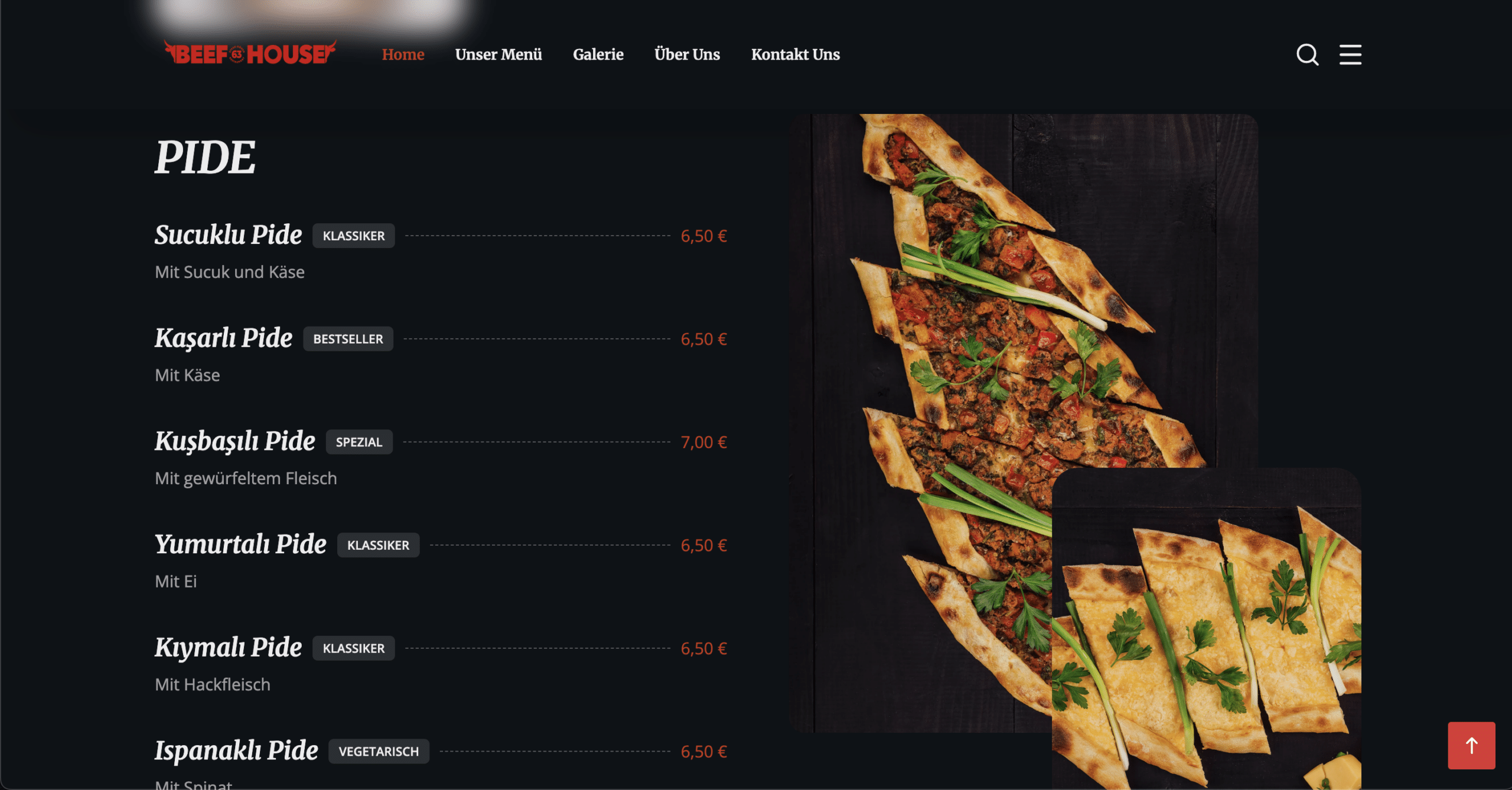Screen dimensions: 1512x790
Task: Click the BESTSELLER badge for Kaşarlı Pide
Action: click(x=348, y=339)
